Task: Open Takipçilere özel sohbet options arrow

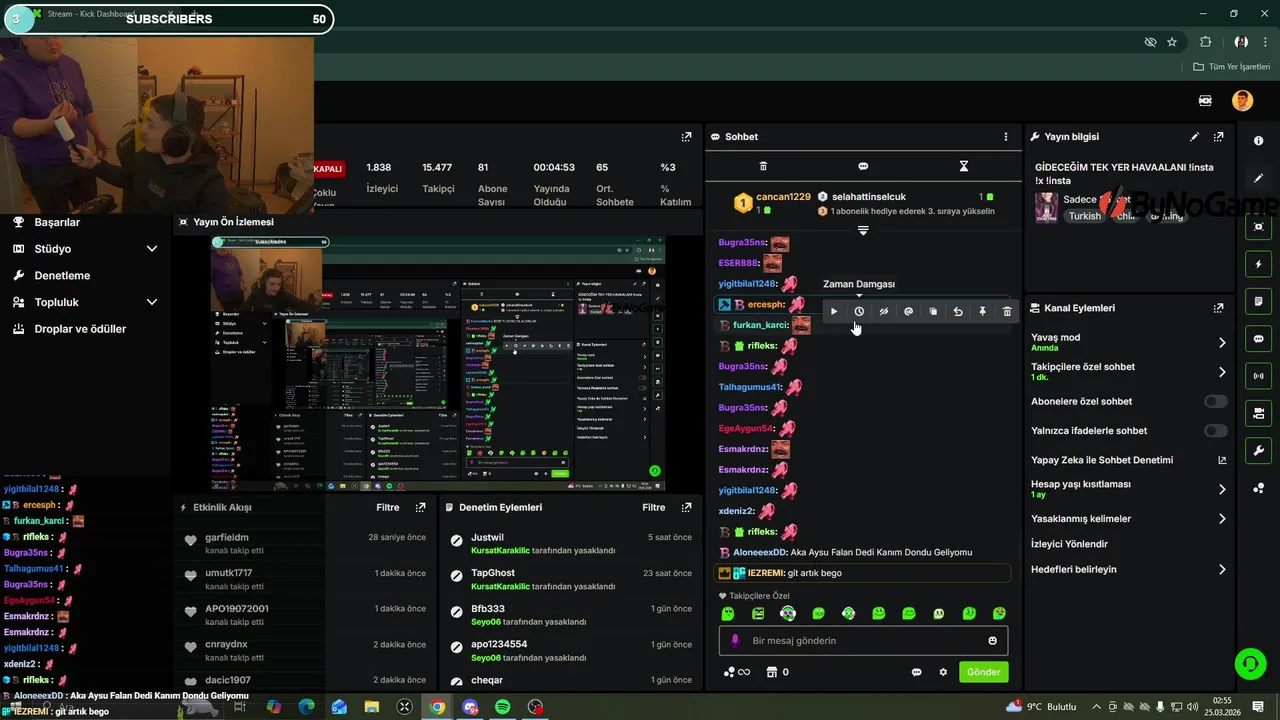Action: 1222,372
